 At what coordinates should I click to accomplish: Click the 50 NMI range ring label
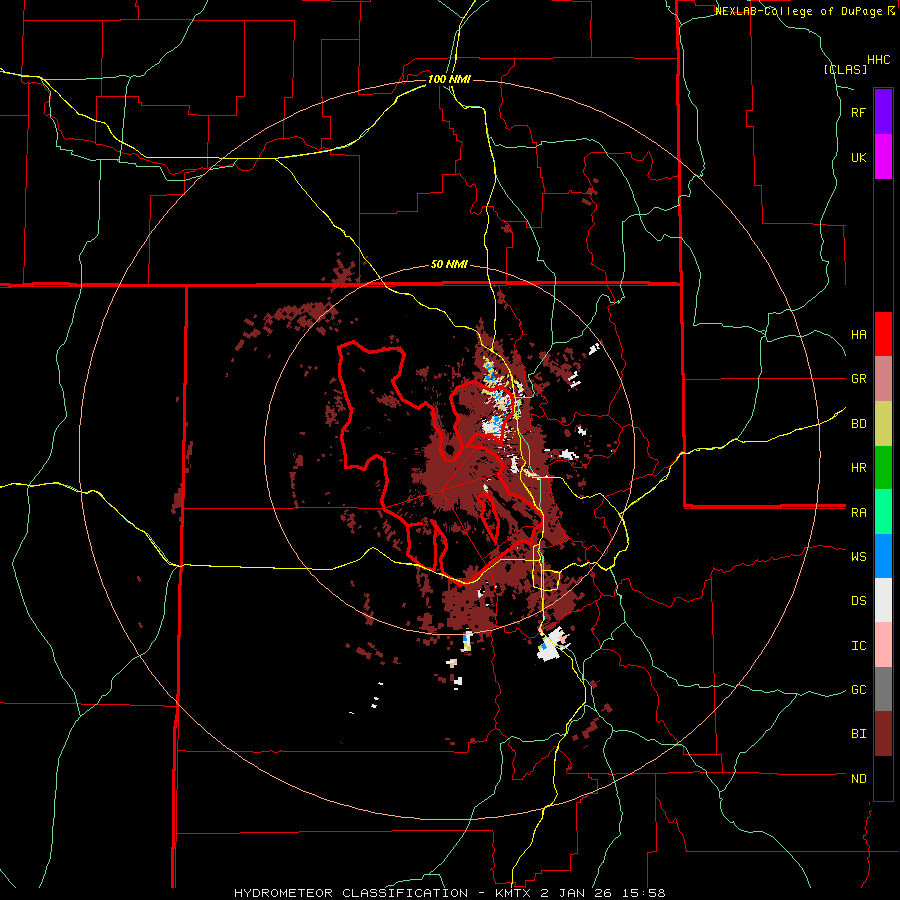tap(449, 265)
